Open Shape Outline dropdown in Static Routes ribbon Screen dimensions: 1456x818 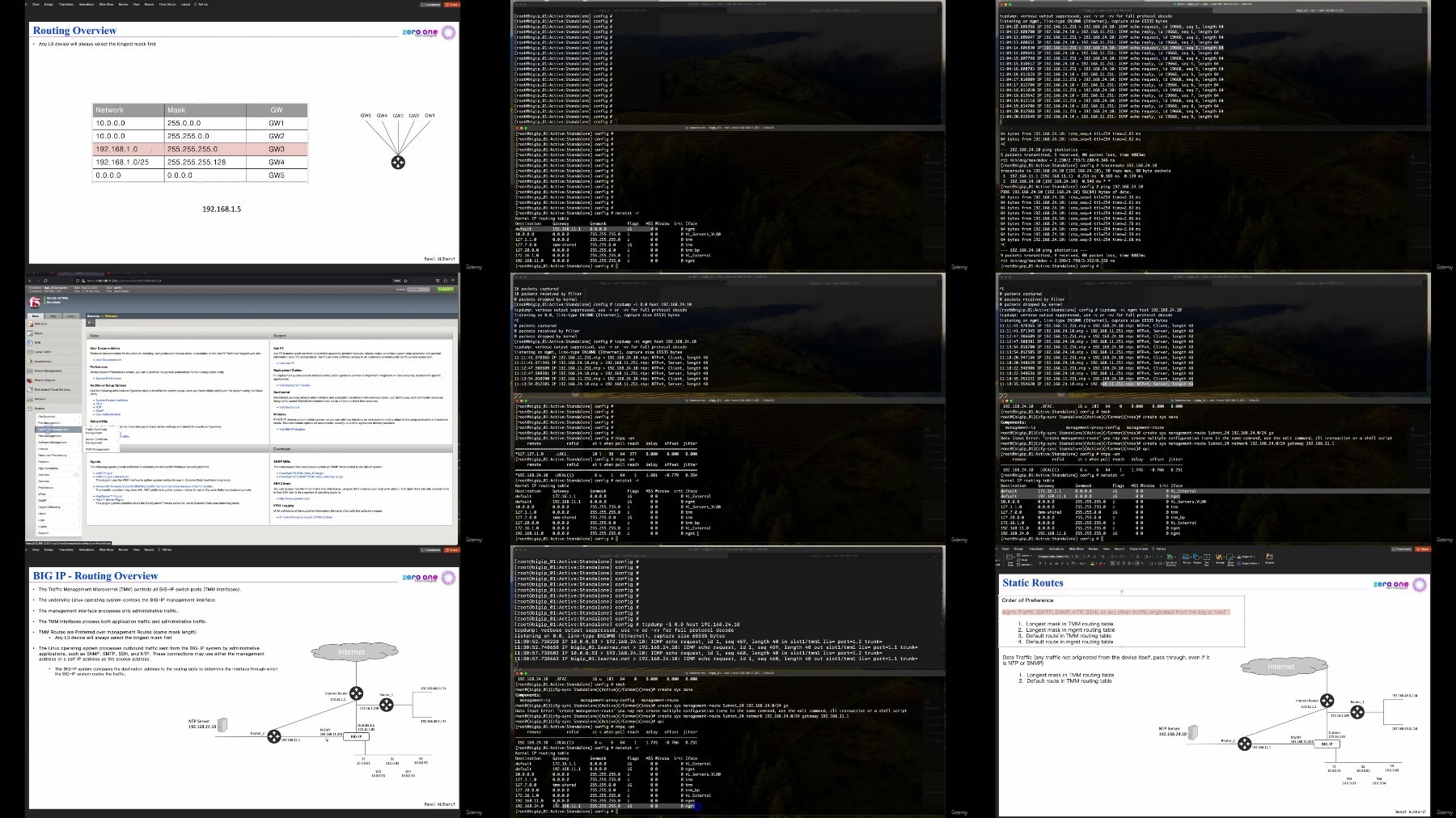point(1248,563)
